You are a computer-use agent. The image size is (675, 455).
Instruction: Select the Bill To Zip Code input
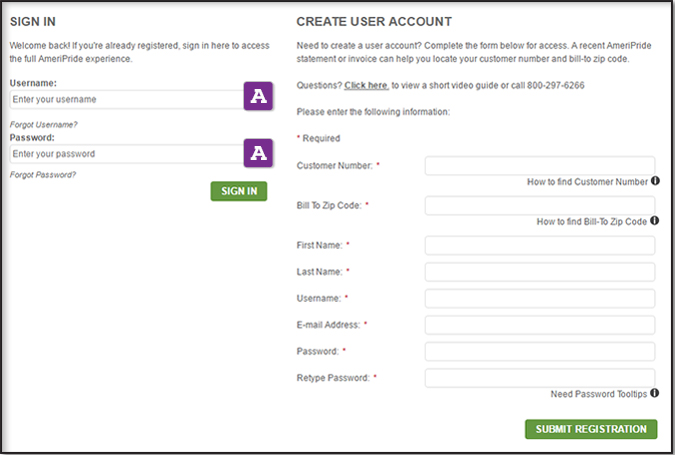point(539,205)
